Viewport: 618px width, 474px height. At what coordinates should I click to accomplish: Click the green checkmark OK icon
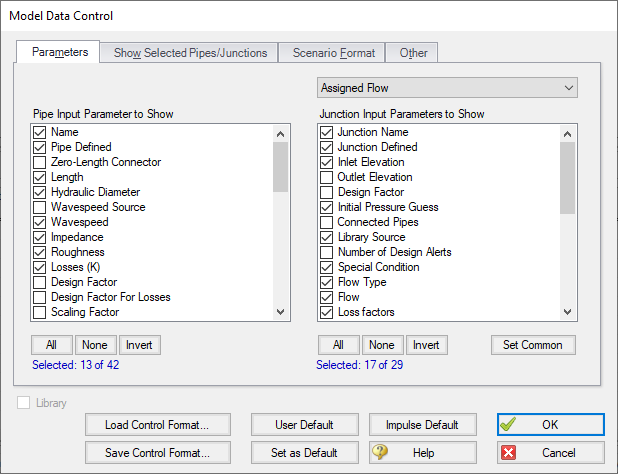510,424
